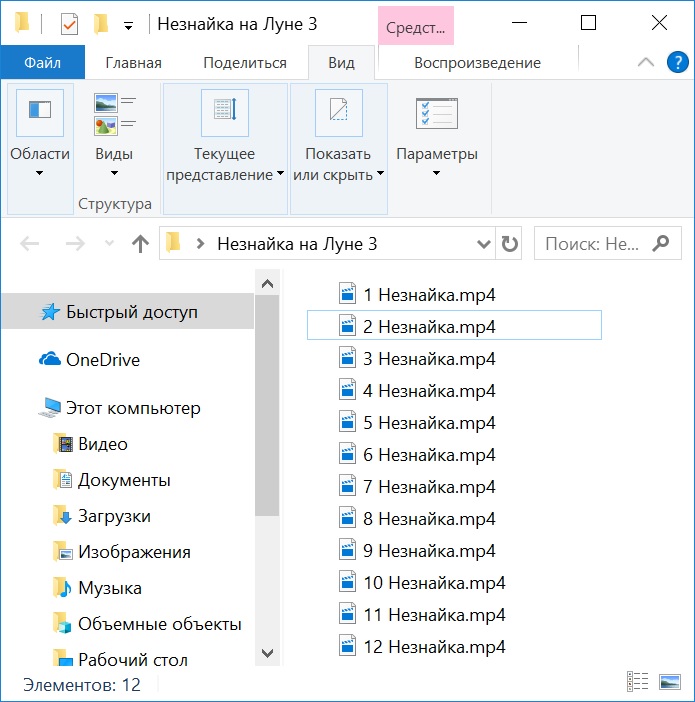Collapse the ribbon with the chevron
This screenshot has width=695, height=702.
[x=645, y=62]
